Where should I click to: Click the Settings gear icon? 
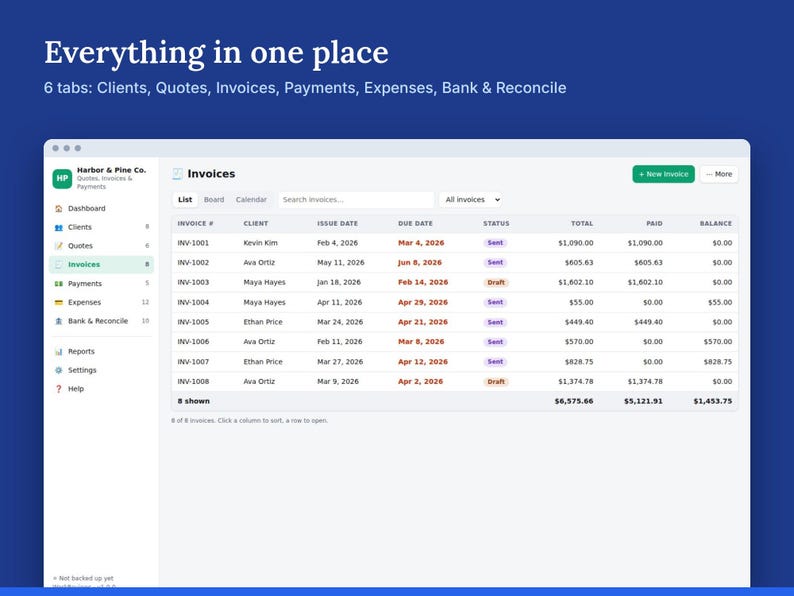point(59,370)
